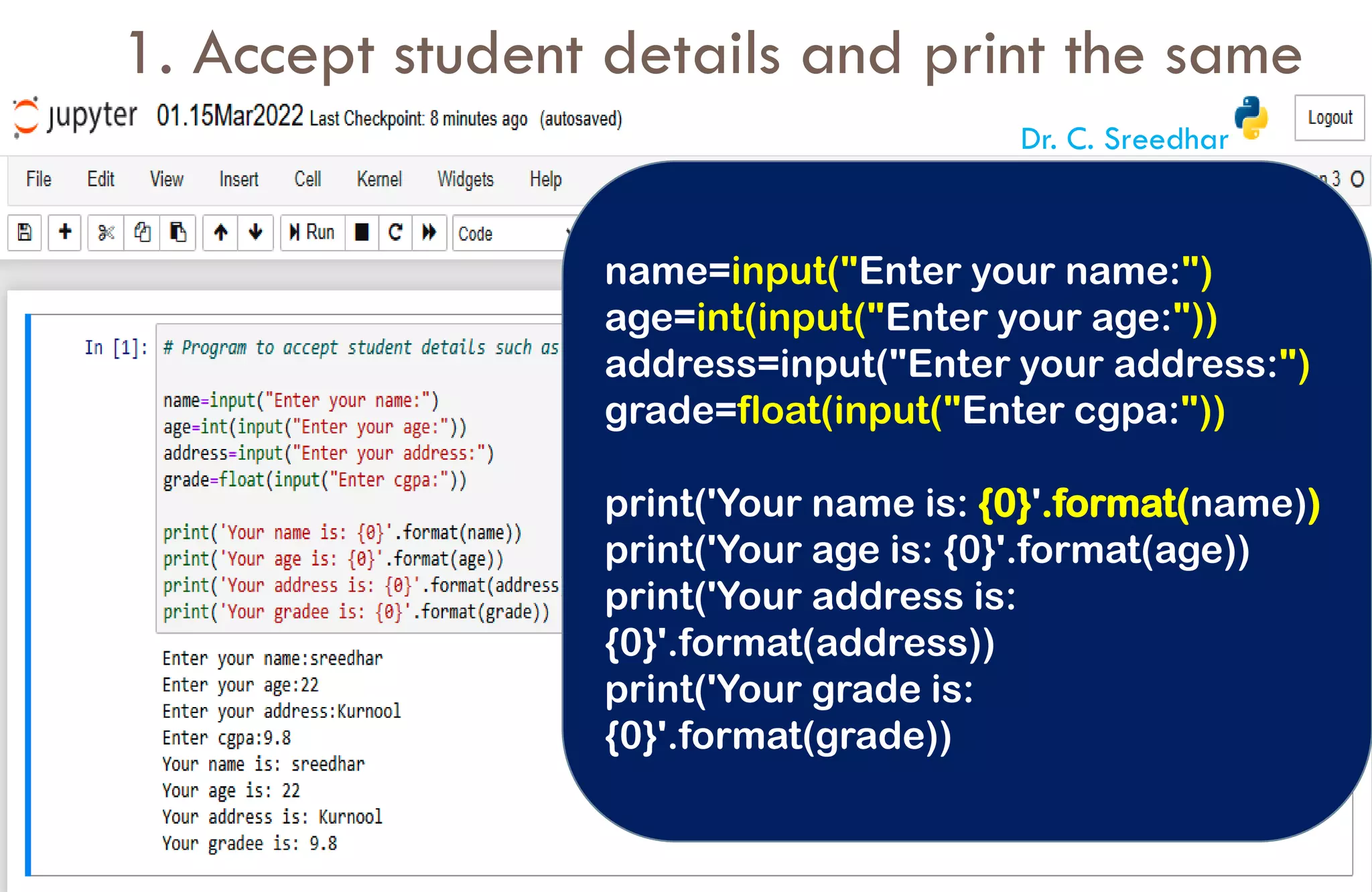Open the Widgets menu

tap(465, 179)
